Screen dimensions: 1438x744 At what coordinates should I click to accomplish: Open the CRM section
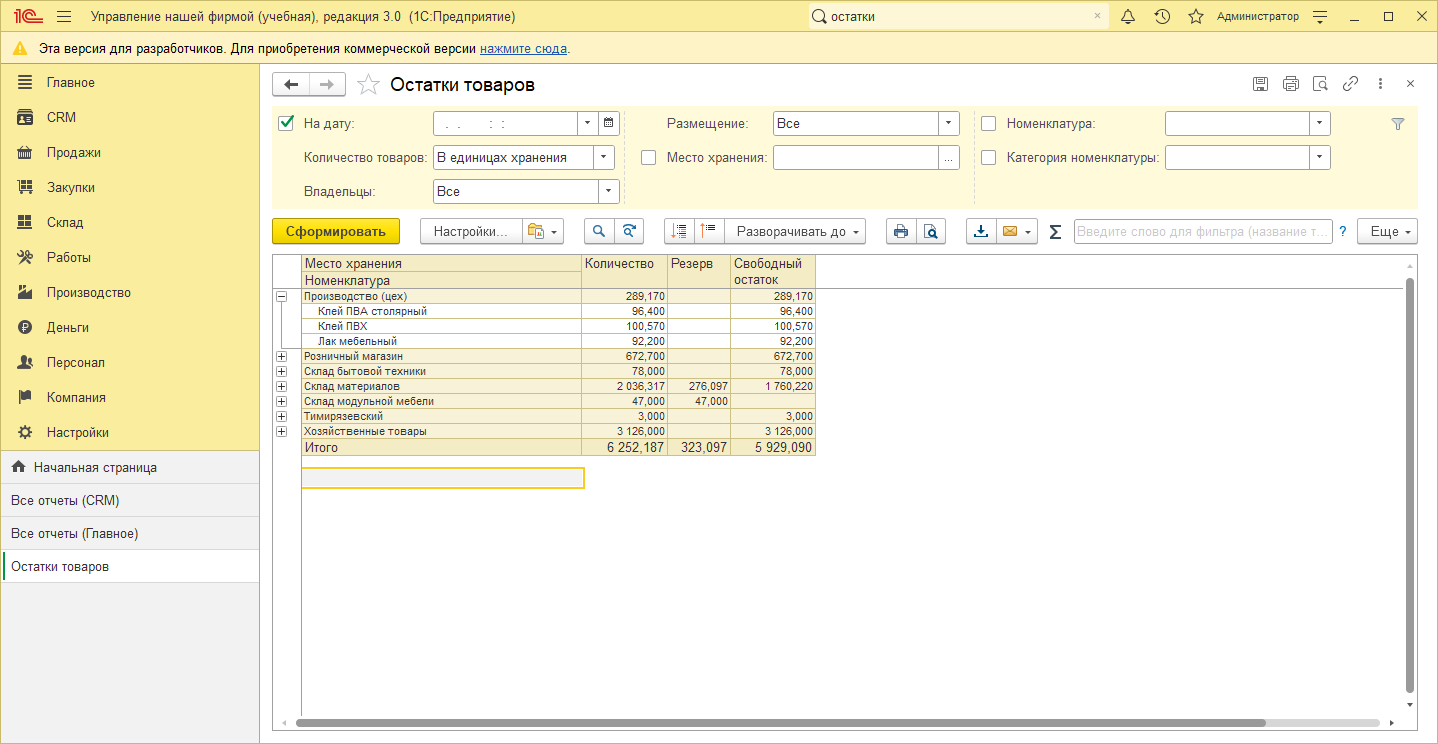point(130,117)
